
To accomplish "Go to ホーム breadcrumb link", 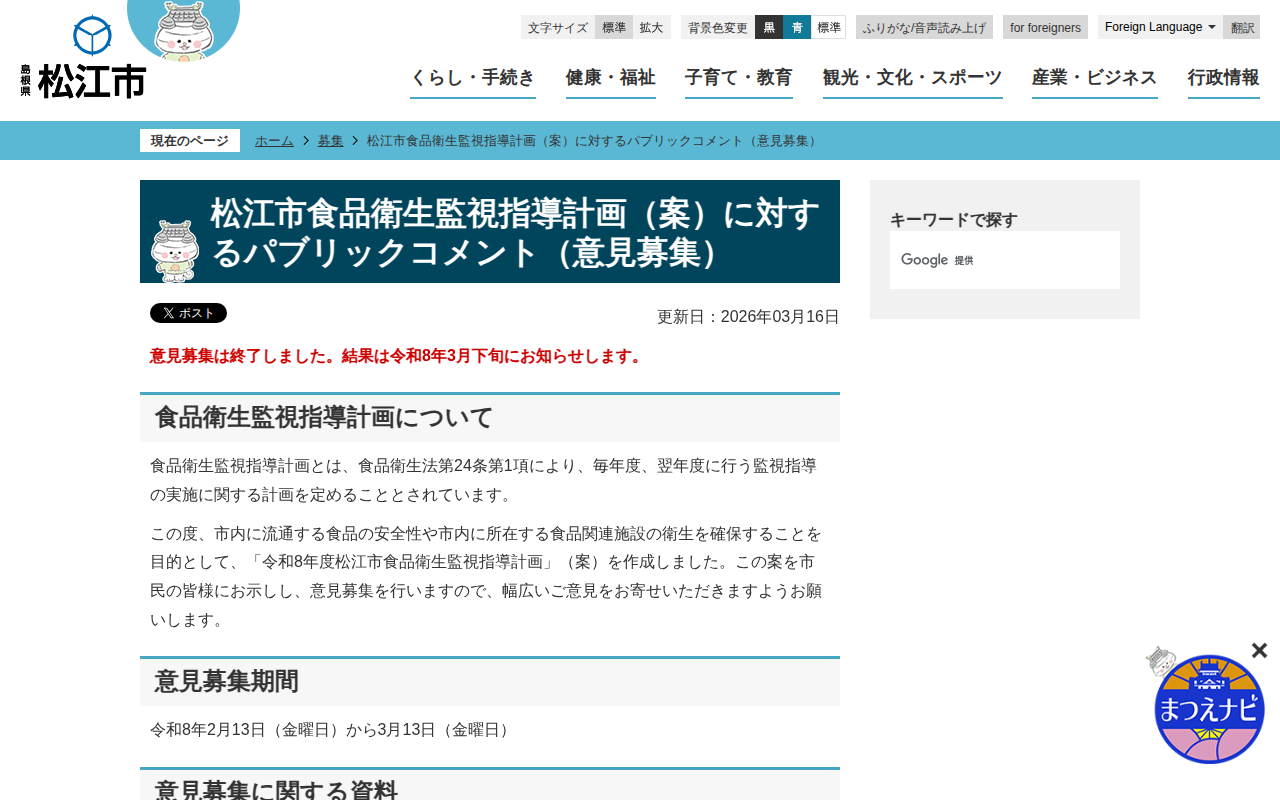I will point(274,141).
